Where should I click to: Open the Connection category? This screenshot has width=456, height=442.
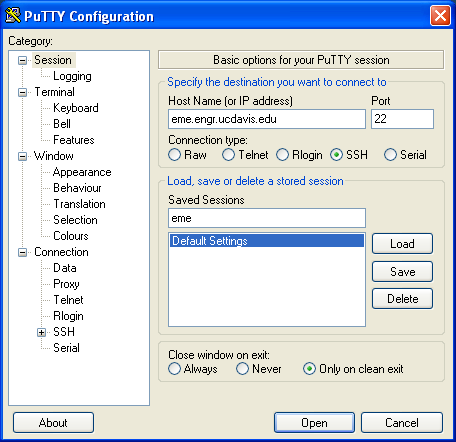pyautogui.click(x=61, y=252)
